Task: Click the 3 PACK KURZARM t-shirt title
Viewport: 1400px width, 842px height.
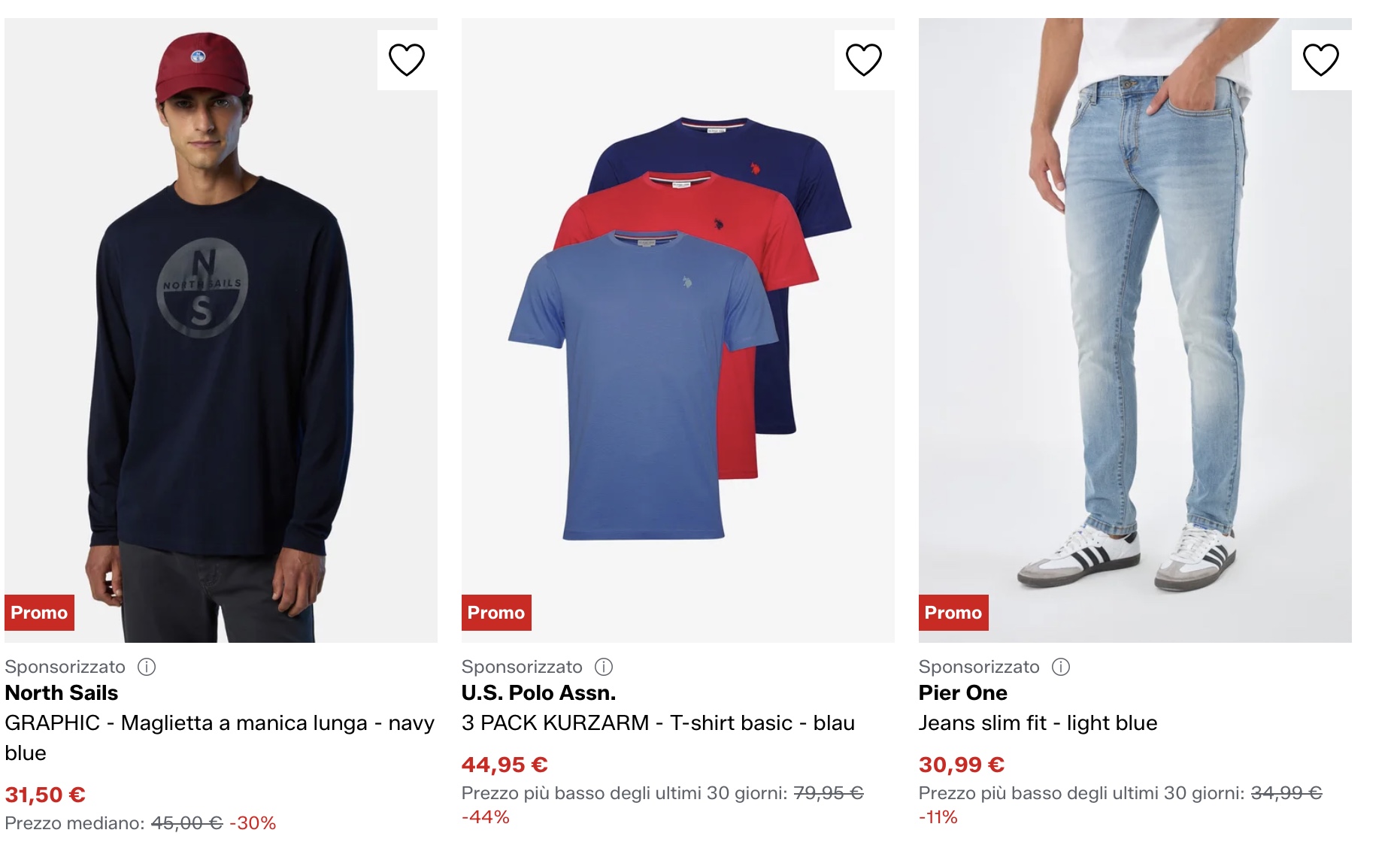Action: point(657,723)
